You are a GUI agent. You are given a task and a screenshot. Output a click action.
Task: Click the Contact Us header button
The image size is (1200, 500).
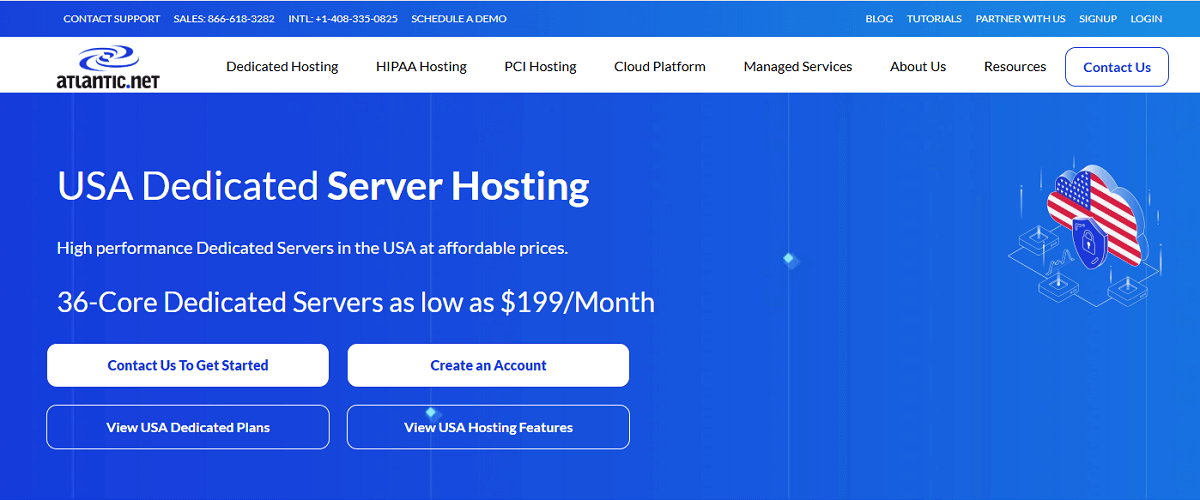pos(1117,67)
